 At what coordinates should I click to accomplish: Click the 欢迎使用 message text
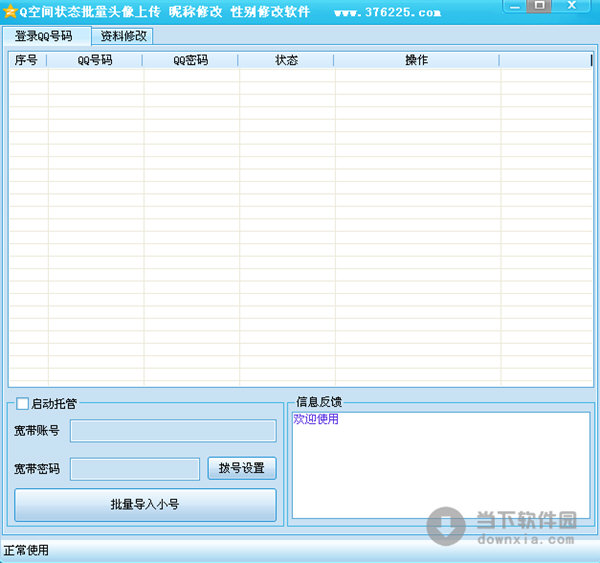[x=316, y=420]
